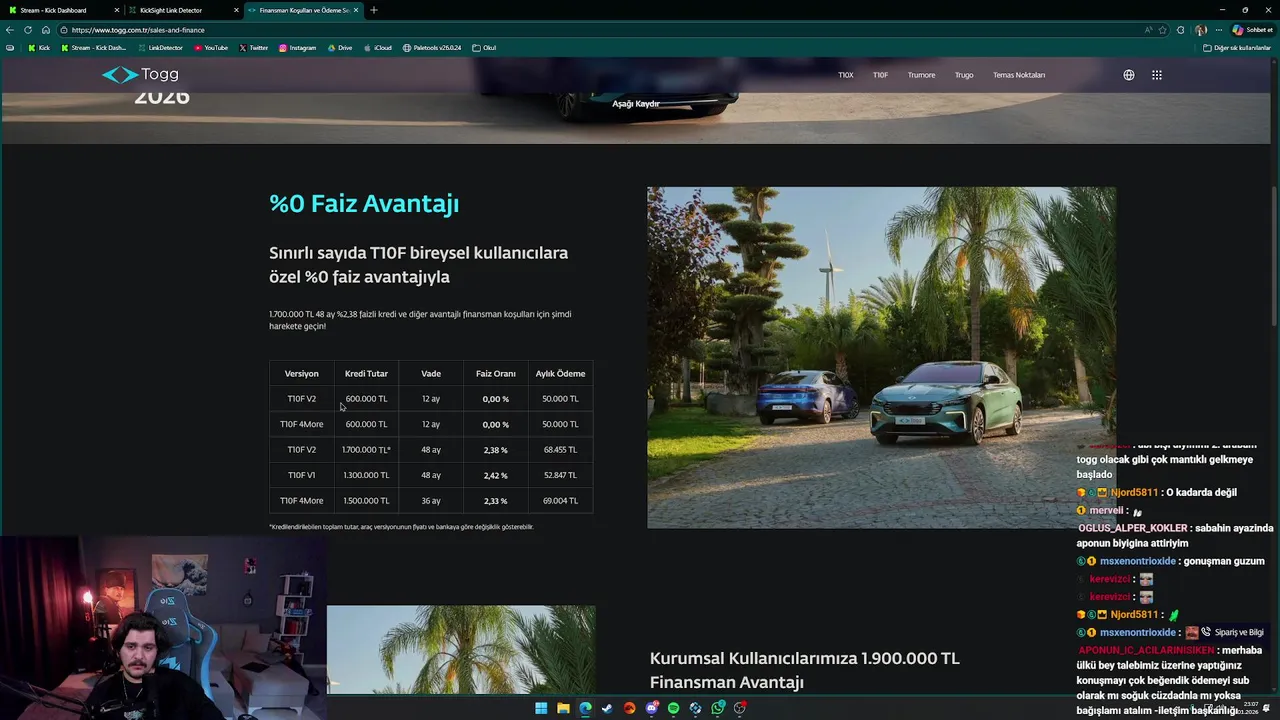The height and width of the screenshot is (720, 1280).
Task: Click the 69.004 TL monthly payment cell
Action: (x=560, y=501)
